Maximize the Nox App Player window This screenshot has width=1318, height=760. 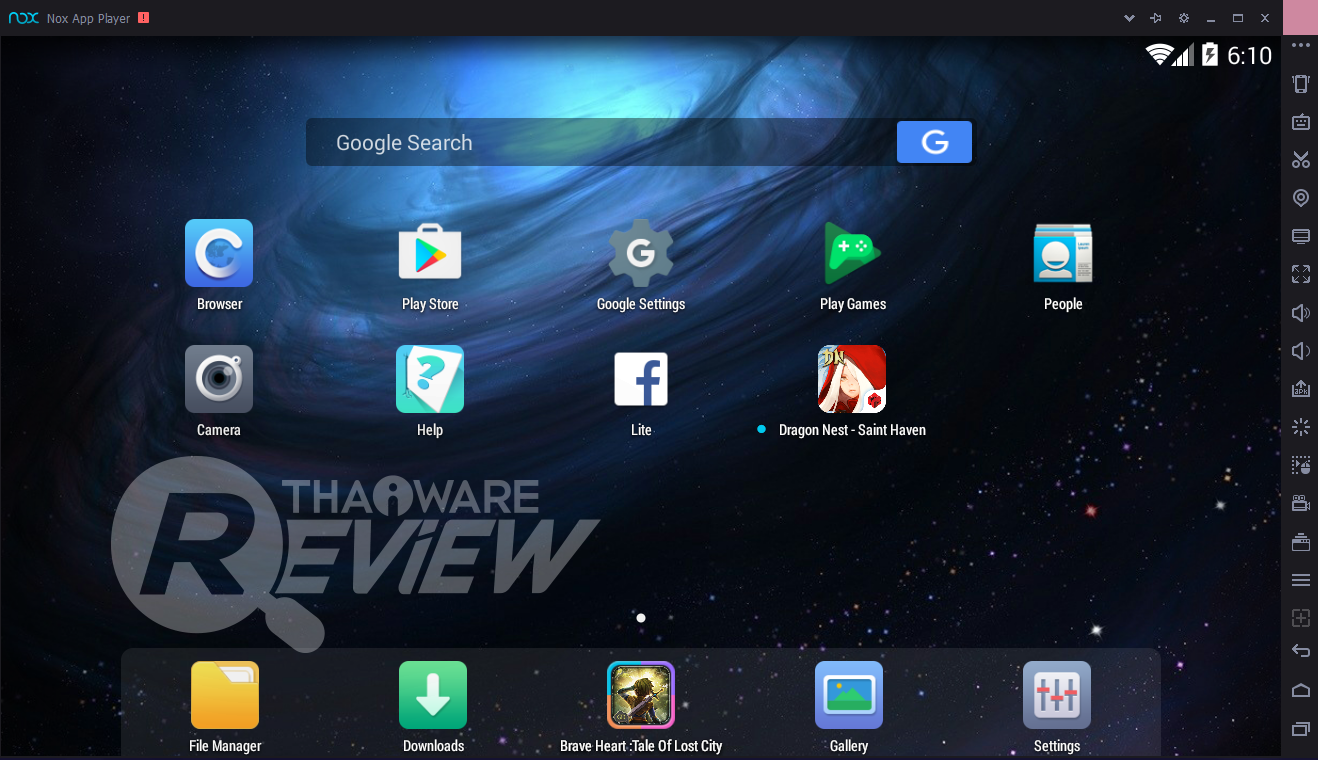tap(1238, 18)
